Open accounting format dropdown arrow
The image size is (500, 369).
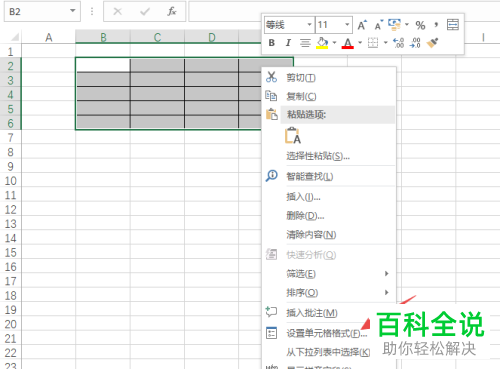(x=407, y=24)
